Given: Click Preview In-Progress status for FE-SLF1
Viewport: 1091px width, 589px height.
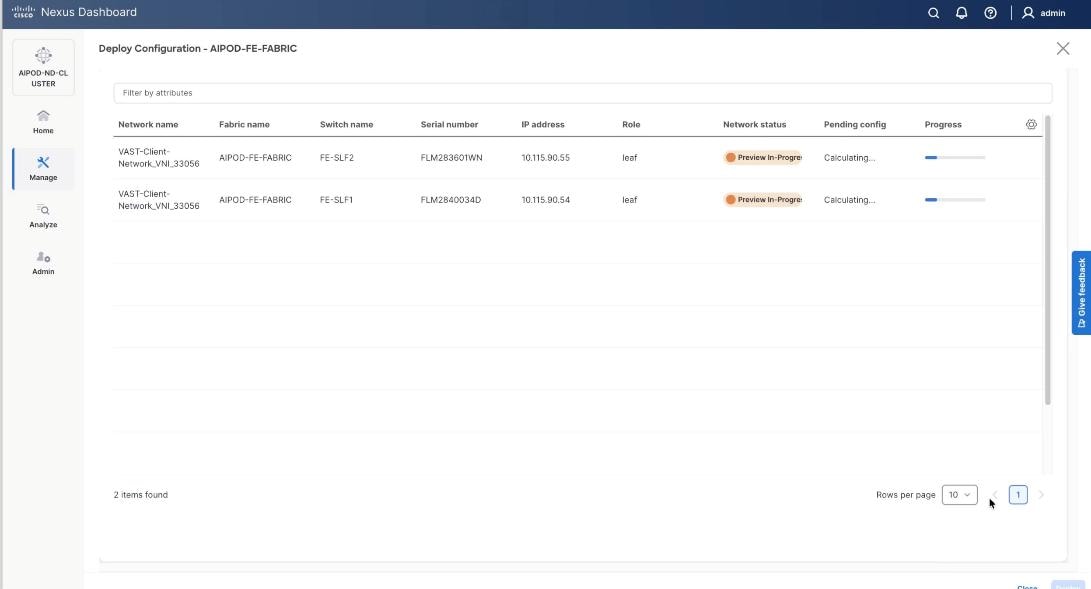Looking at the screenshot, I should pos(763,200).
